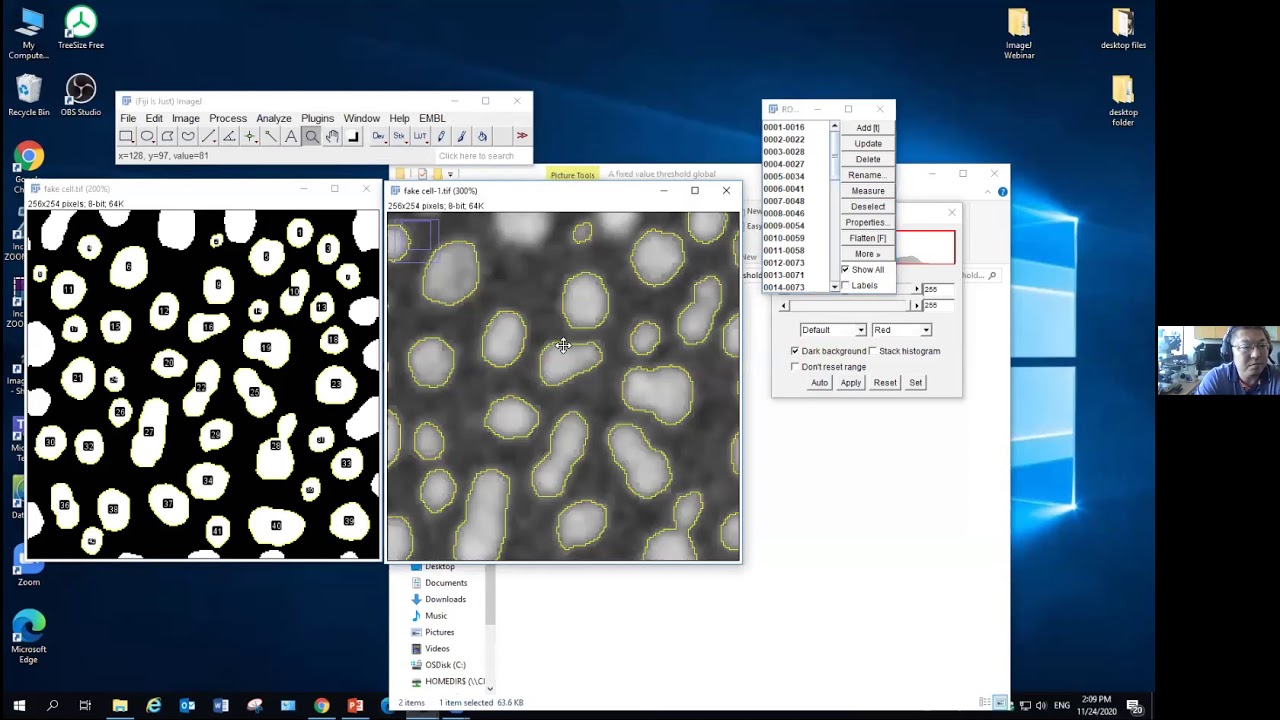Open the Red display color dropdown
This screenshot has width=1280, height=720.
pyautogui.click(x=901, y=330)
